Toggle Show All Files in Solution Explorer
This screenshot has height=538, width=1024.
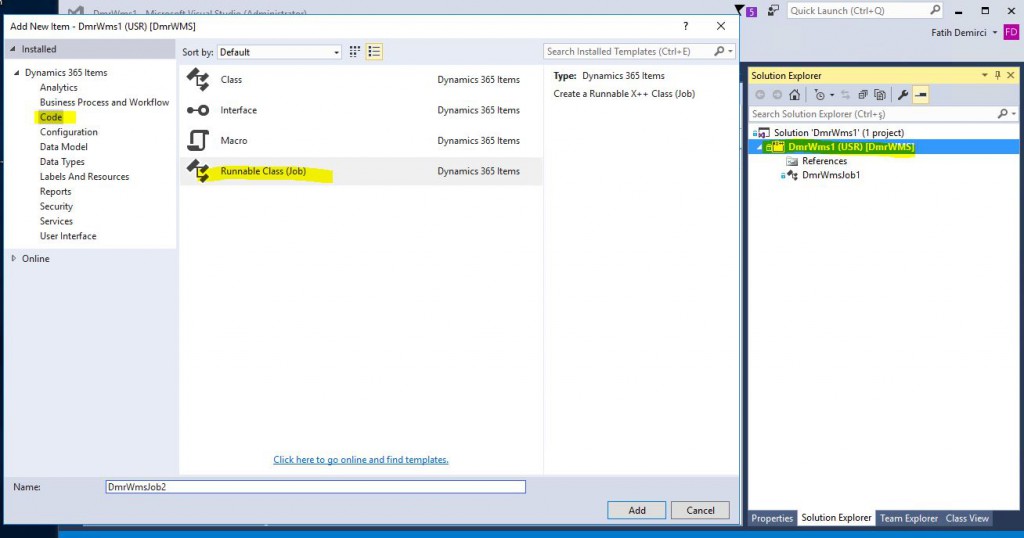(x=880, y=95)
